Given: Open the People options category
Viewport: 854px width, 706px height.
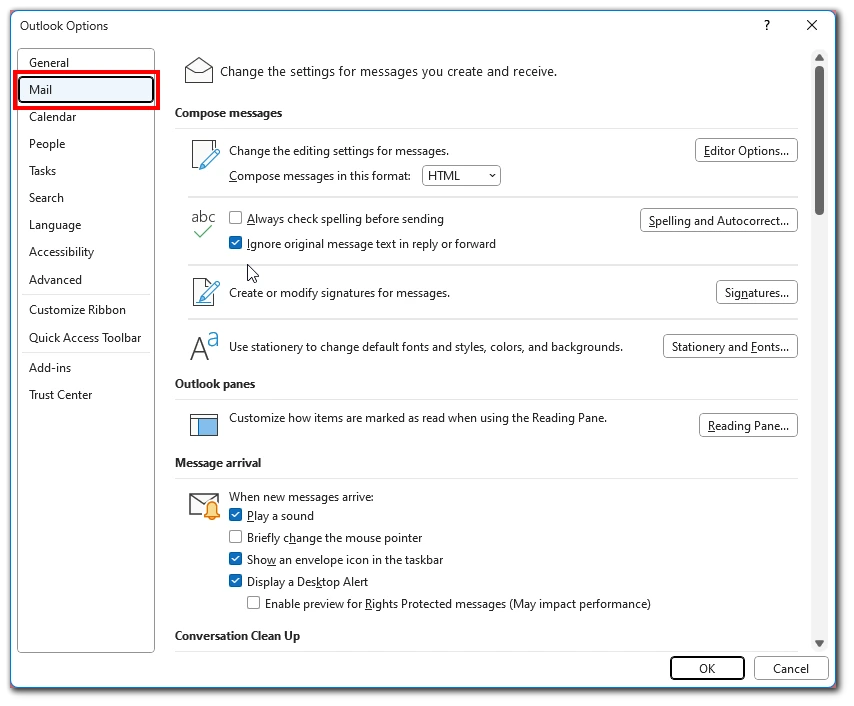Looking at the screenshot, I should click(x=86, y=144).
